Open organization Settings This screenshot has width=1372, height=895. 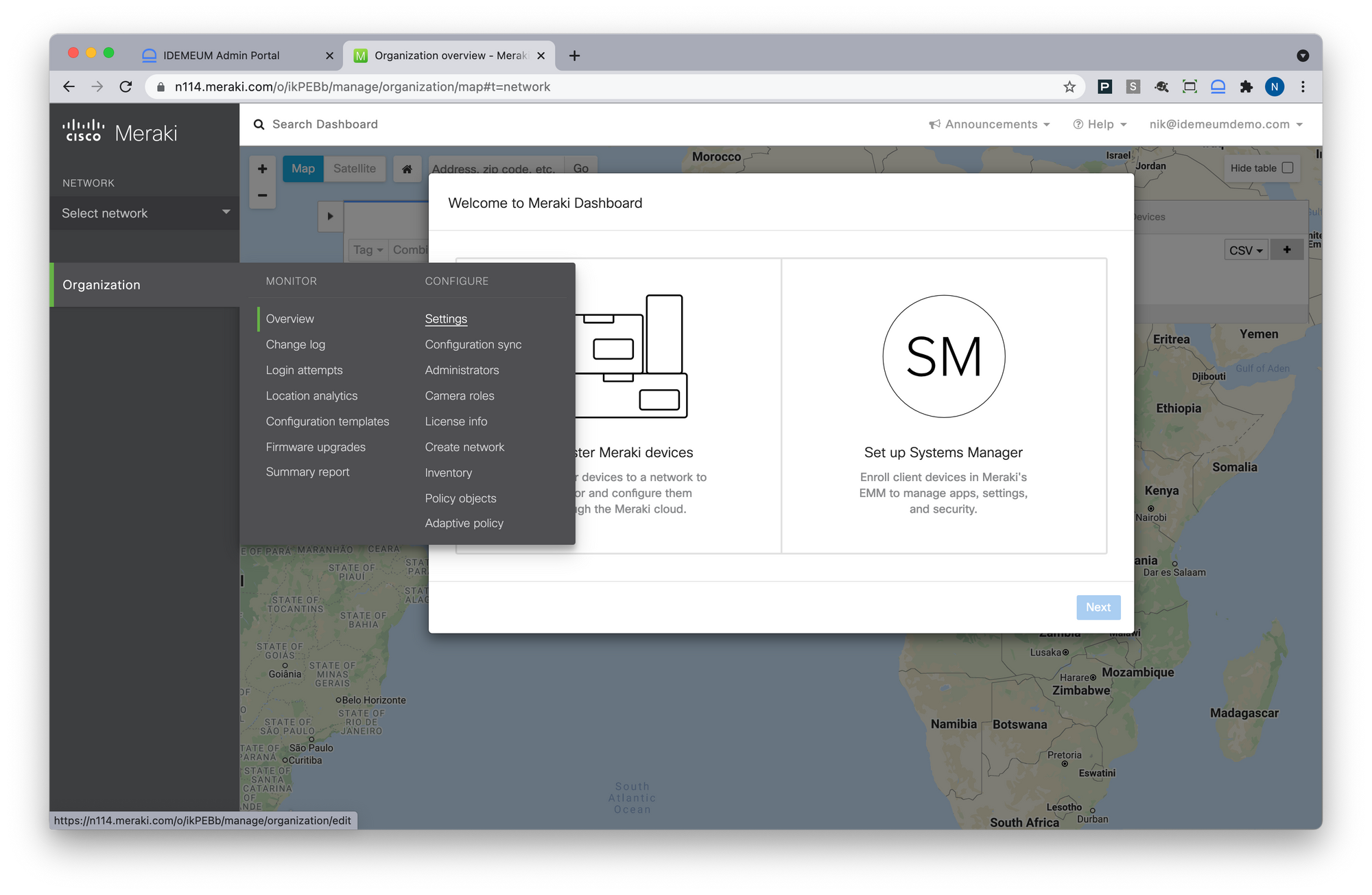(446, 318)
